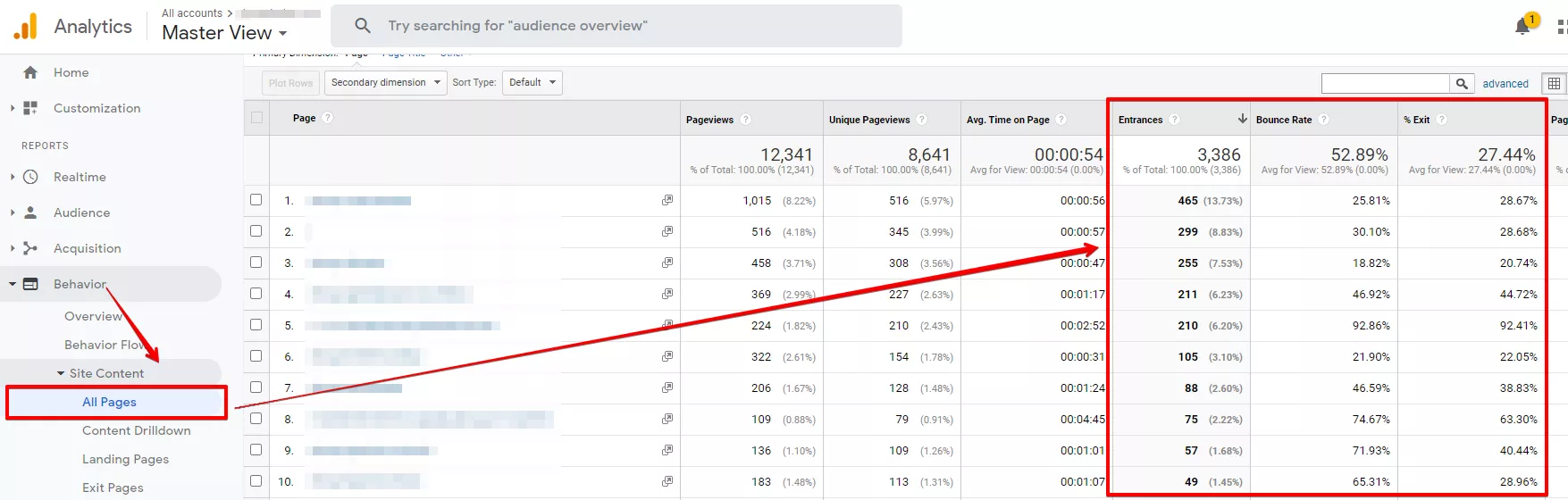The width and height of the screenshot is (1568, 500).
Task: Open the Master View dropdown
Action: click(x=224, y=33)
